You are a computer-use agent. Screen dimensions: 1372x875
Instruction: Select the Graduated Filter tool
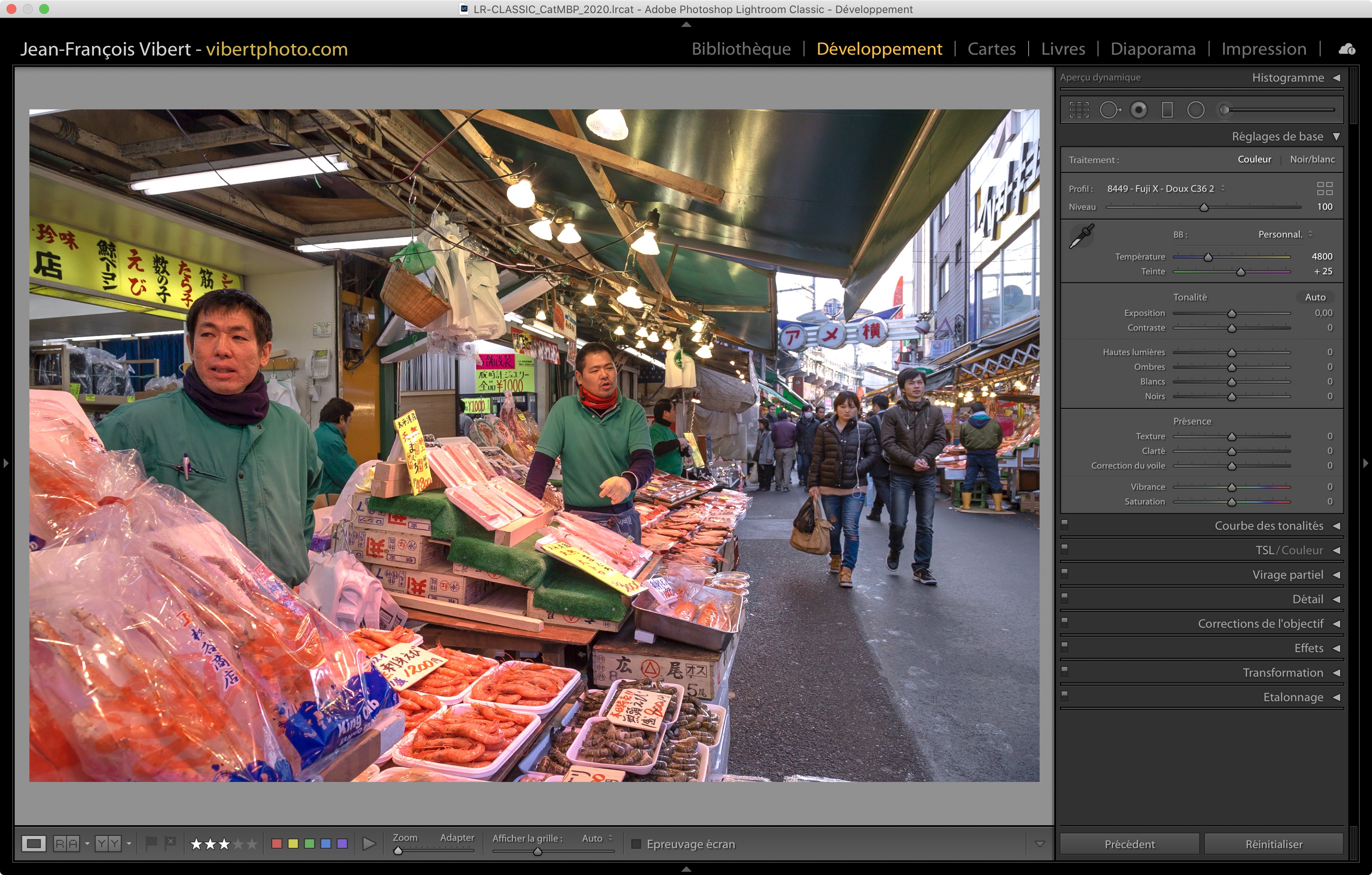1167,110
